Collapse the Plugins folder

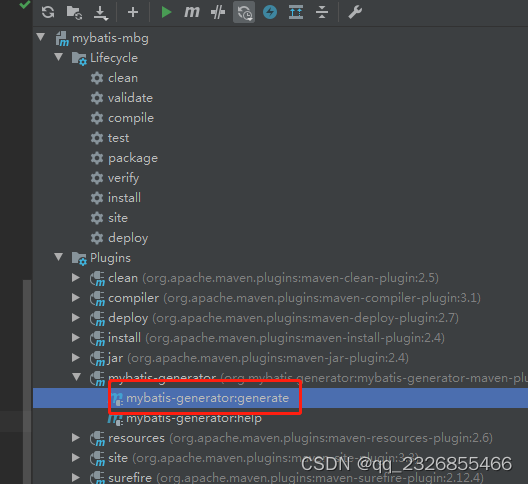point(59,257)
